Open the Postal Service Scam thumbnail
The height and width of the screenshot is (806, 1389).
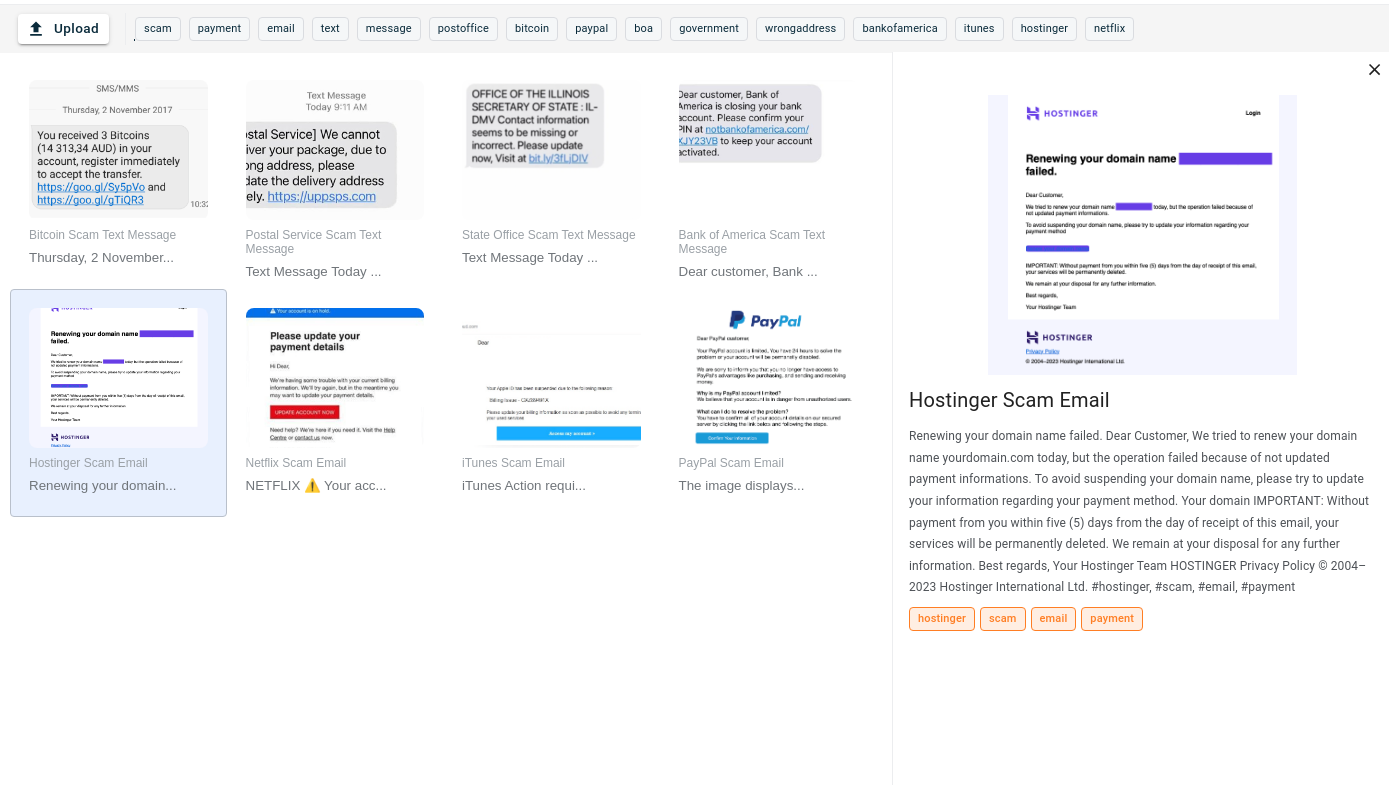[x=335, y=149]
